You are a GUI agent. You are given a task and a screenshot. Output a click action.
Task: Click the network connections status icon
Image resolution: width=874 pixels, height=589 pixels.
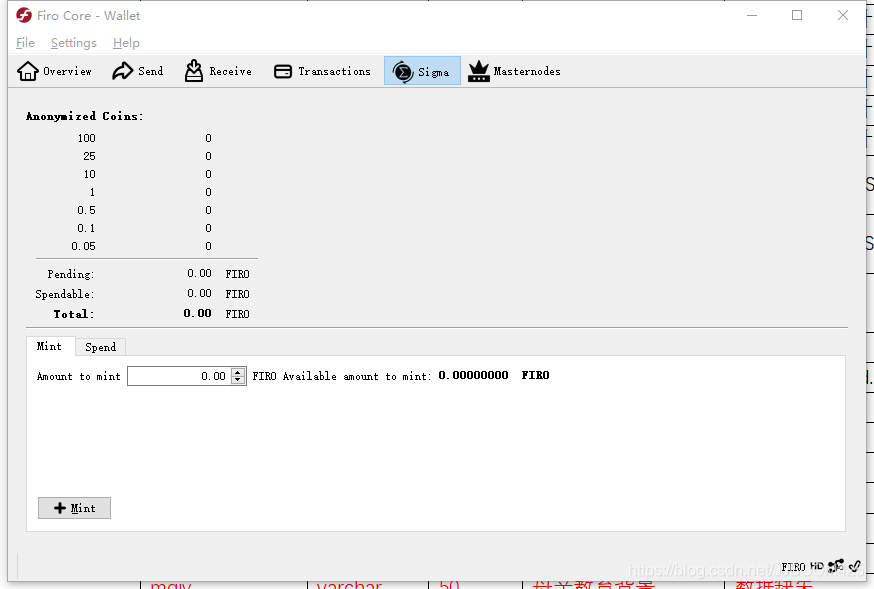836,566
